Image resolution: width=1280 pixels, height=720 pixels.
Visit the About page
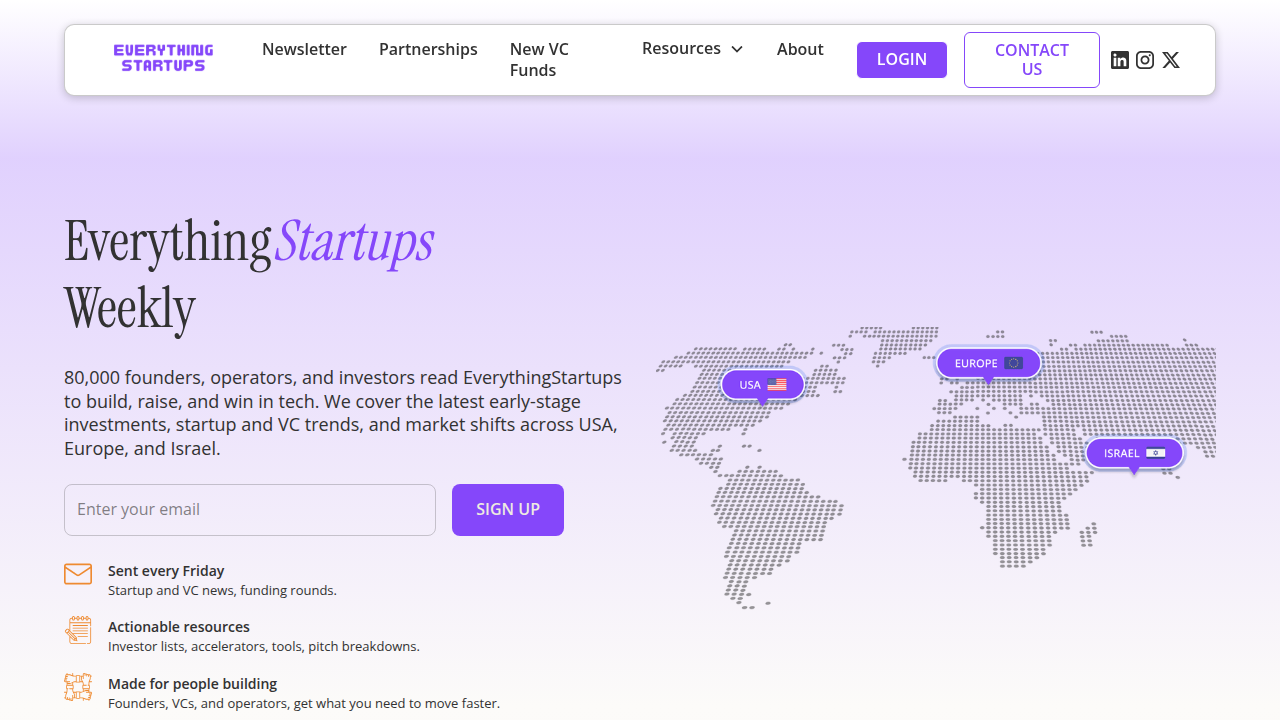[800, 49]
